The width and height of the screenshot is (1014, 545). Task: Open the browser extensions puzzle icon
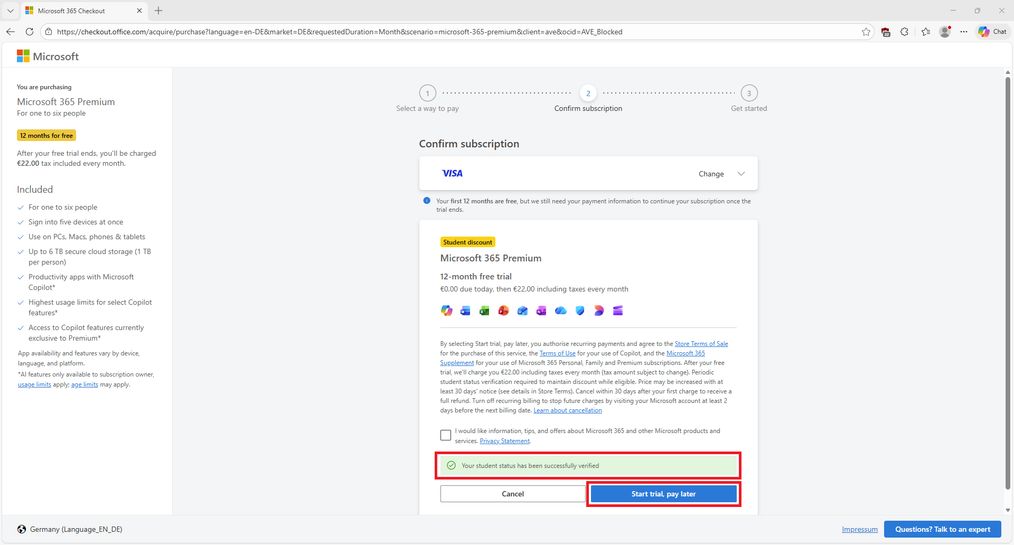[905, 32]
